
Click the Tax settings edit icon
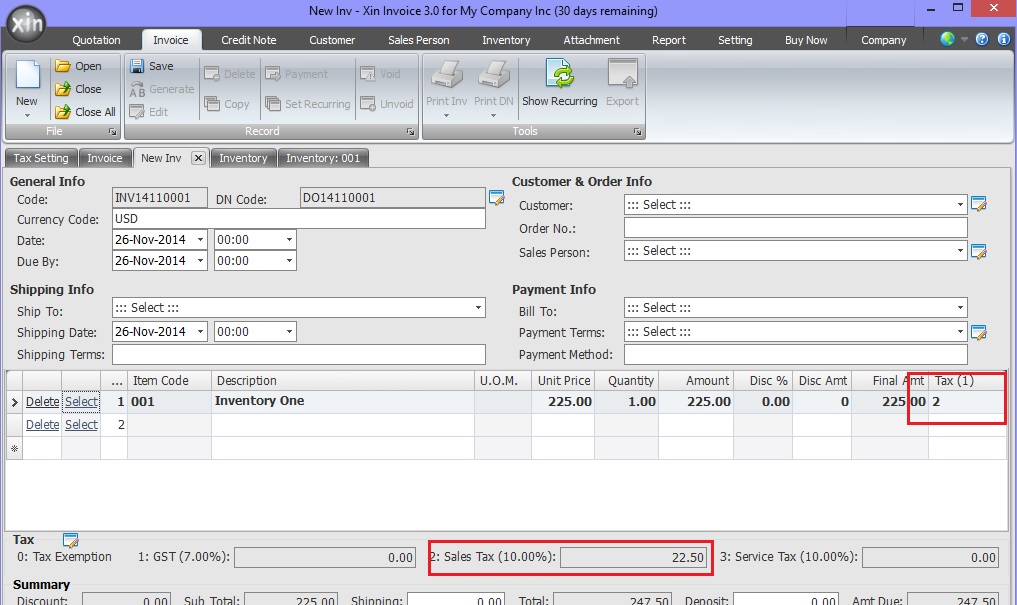click(71, 540)
